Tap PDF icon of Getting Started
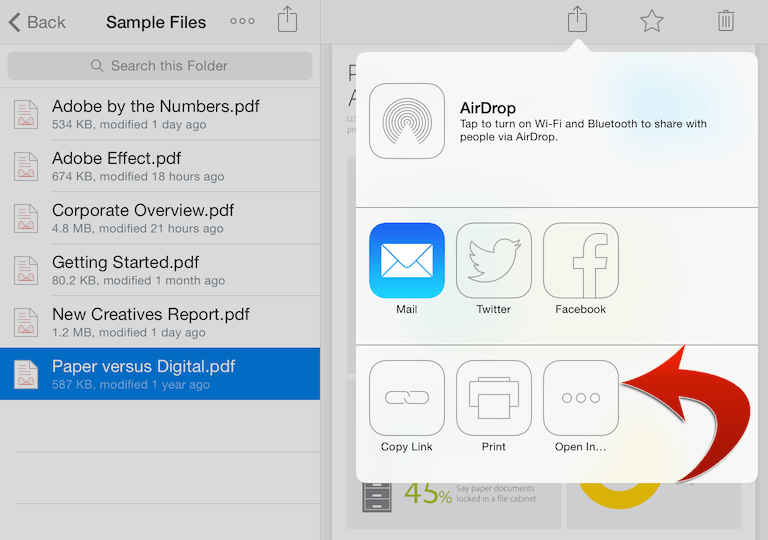This screenshot has height=540, width=768. [x=25, y=270]
